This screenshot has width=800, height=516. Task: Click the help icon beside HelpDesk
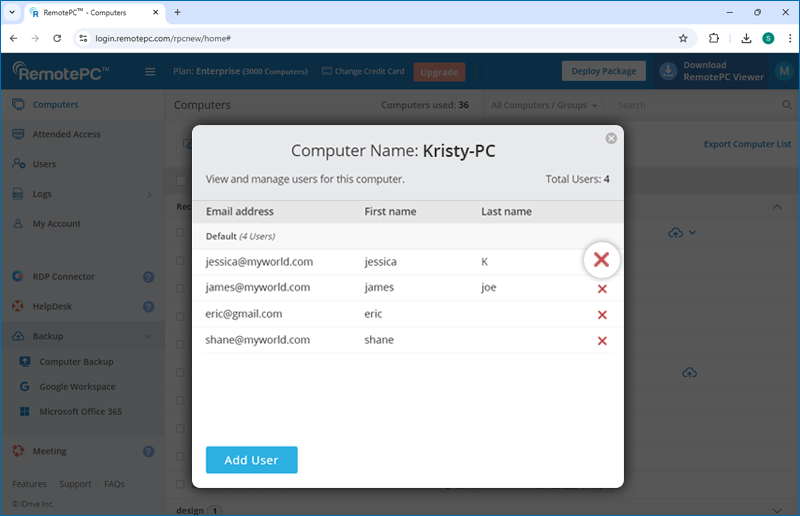[x=148, y=307]
